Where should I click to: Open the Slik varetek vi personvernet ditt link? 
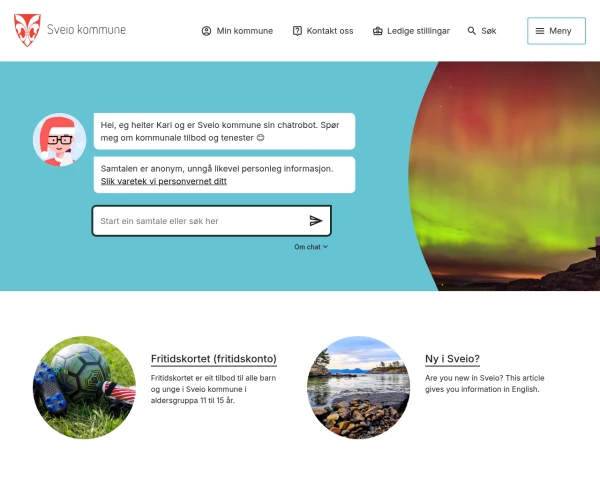click(163, 181)
